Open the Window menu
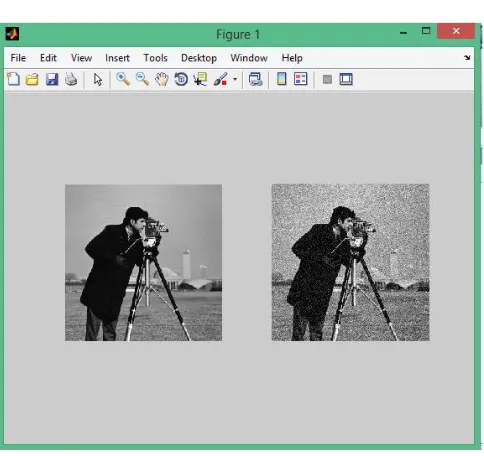The height and width of the screenshot is (456, 484). point(249,58)
